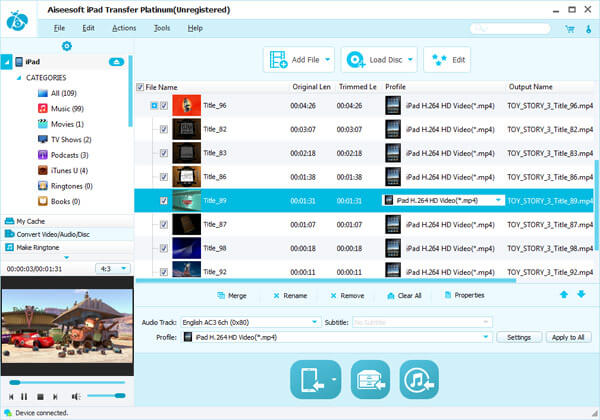This screenshot has height=420, width=600.
Task: Uncheck the Title_82 checkbox
Action: coord(164,129)
